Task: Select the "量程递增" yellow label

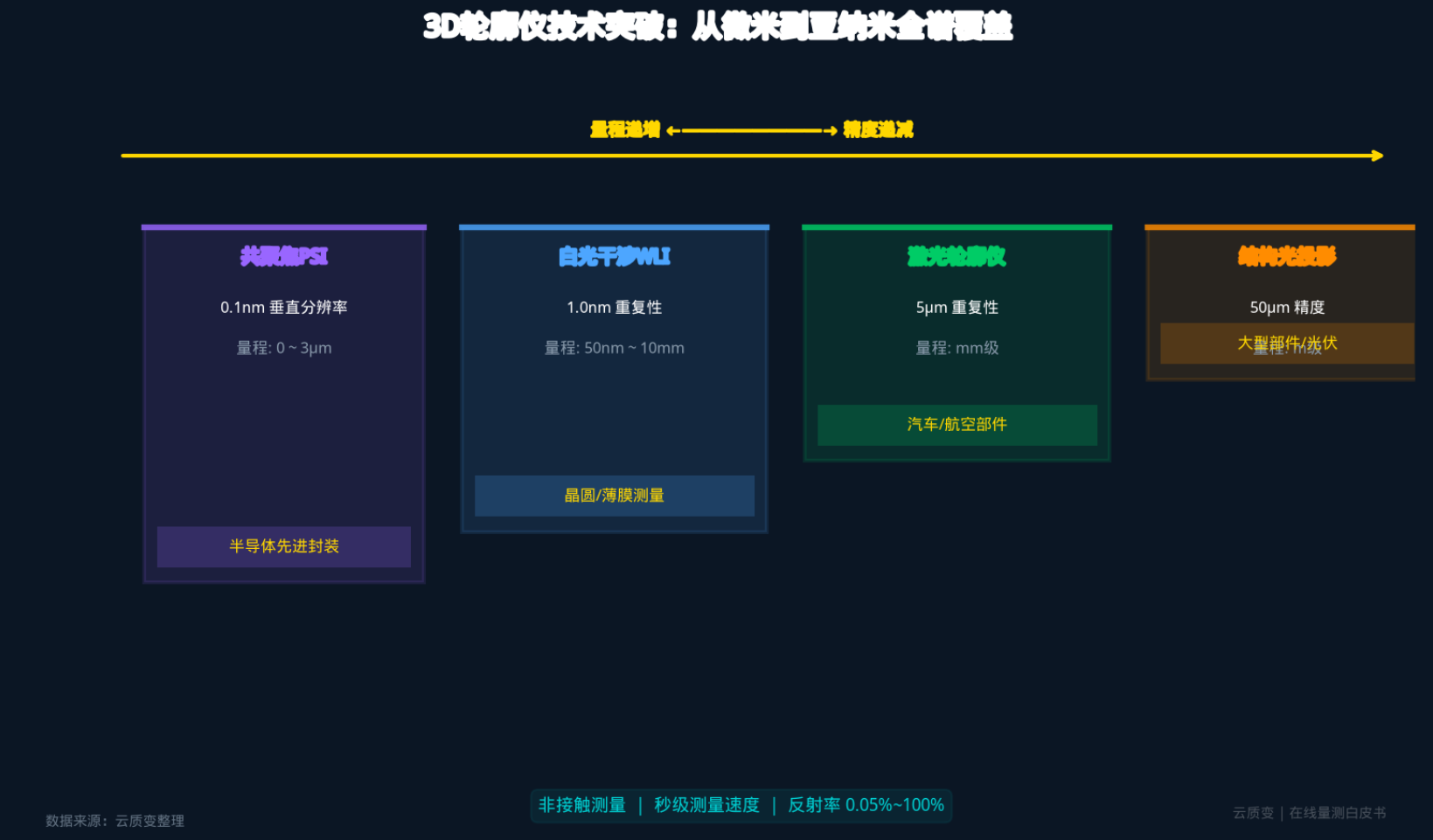Action: (625, 130)
